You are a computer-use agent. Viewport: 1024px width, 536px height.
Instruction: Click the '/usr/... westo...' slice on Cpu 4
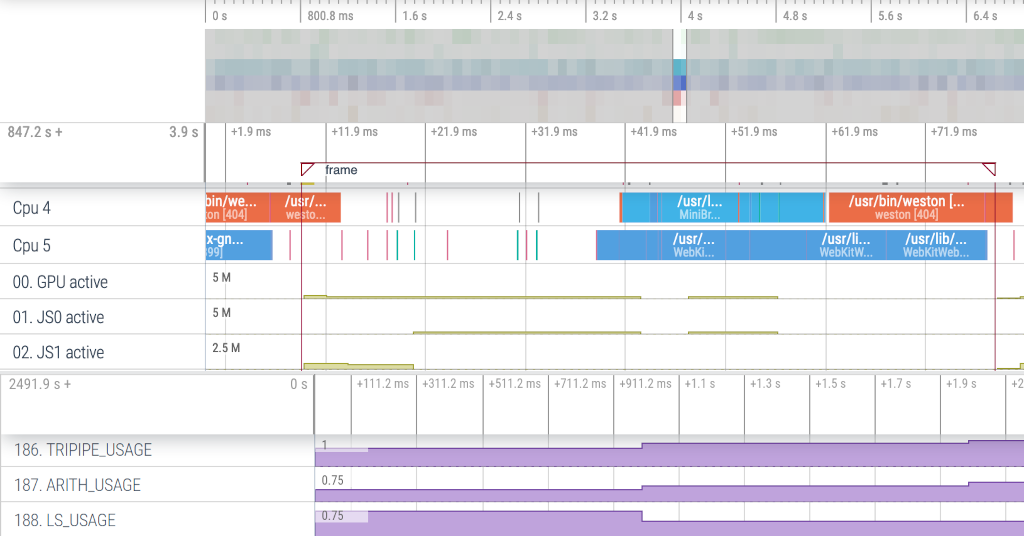coord(305,208)
